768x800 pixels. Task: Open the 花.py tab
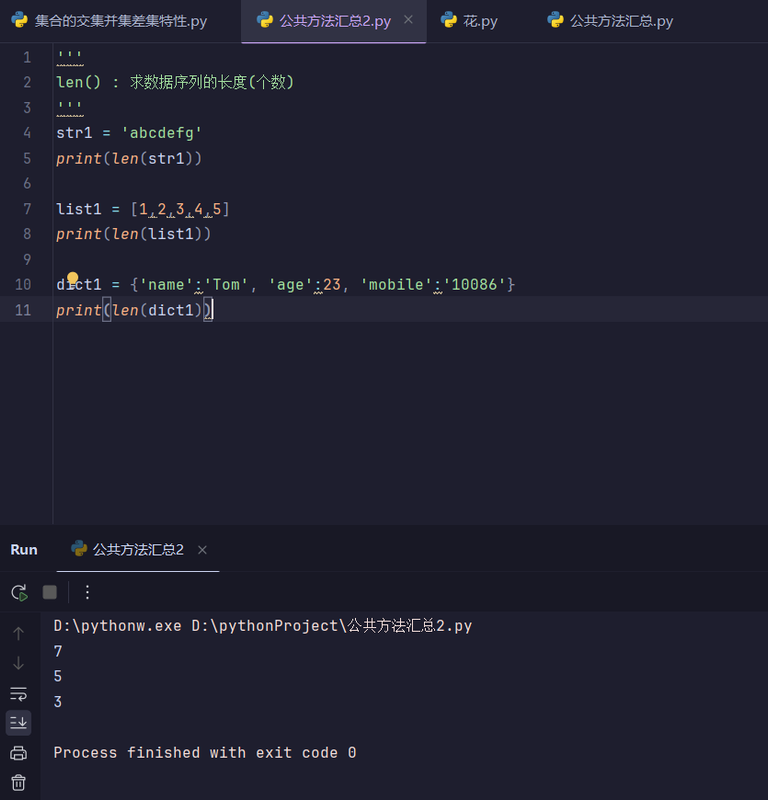click(480, 21)
